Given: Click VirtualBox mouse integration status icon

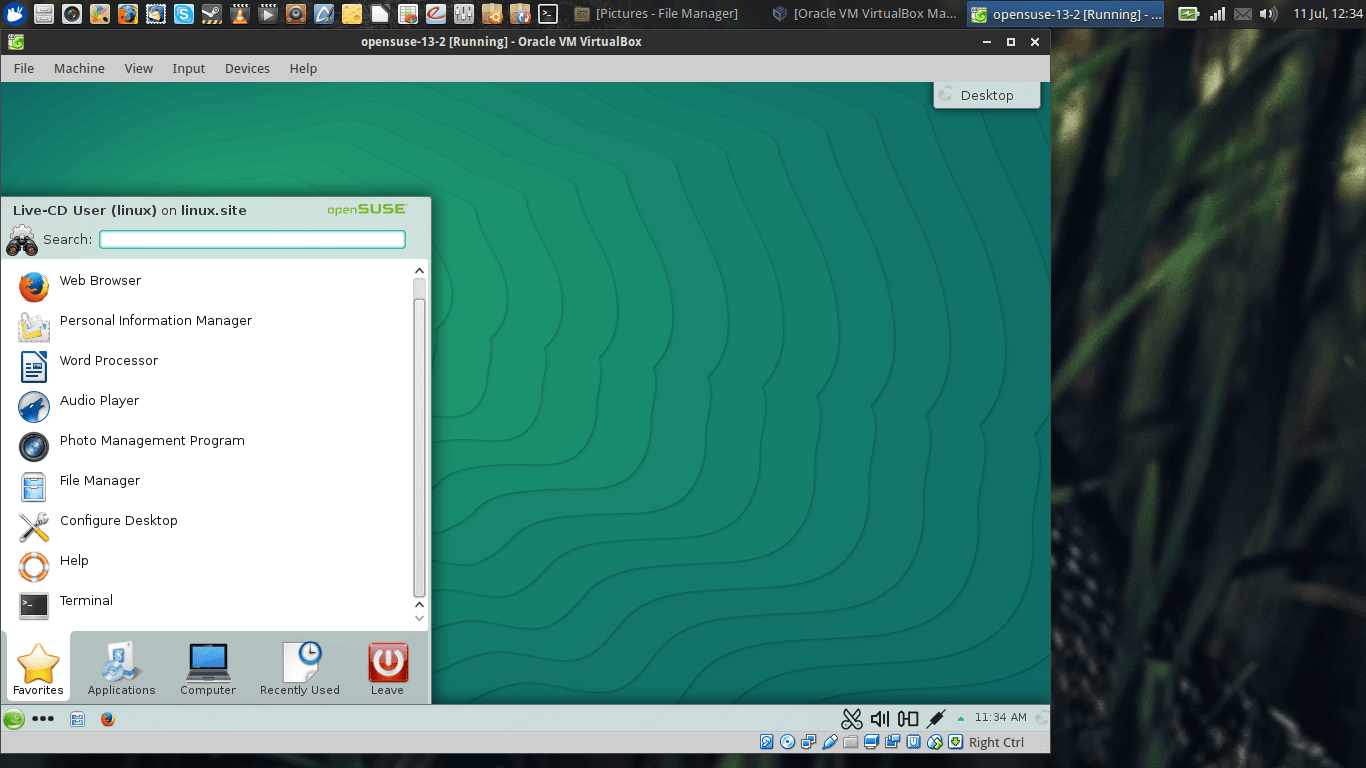Looking at the screenshot, I should pyautogui.click(x=935, y=742).
